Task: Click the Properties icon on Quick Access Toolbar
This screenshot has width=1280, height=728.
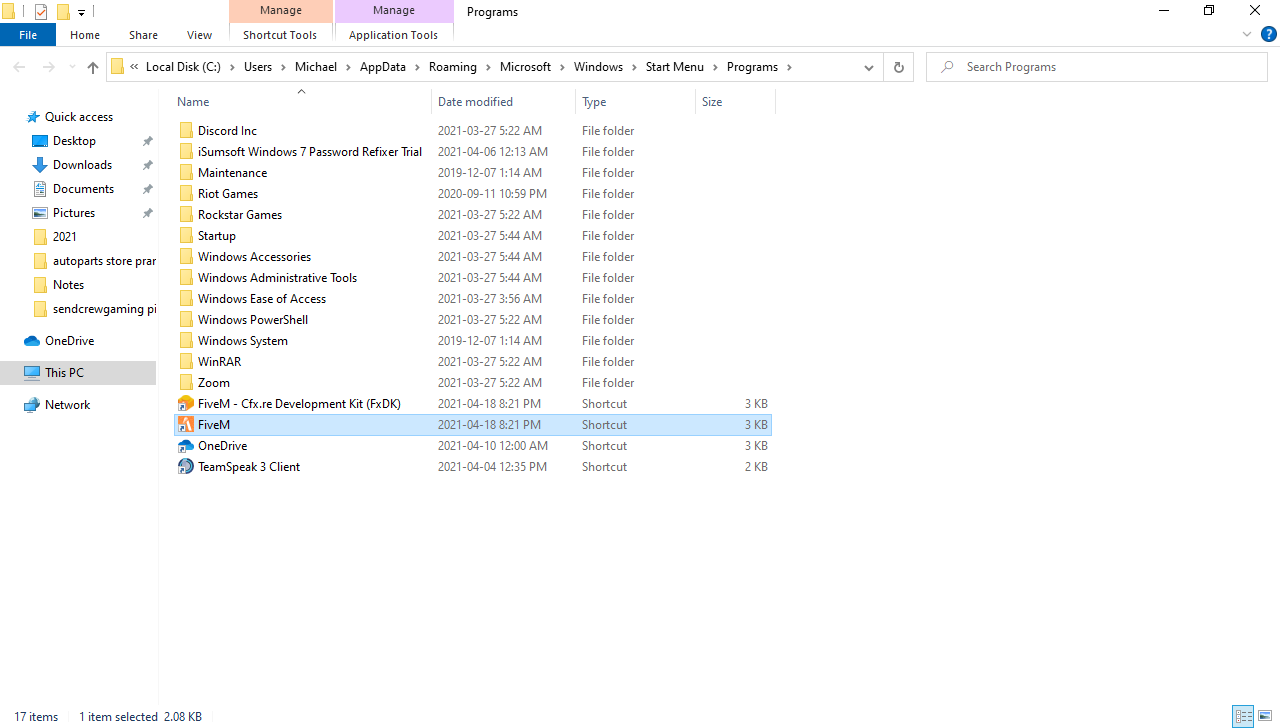Action: [41, 11]
